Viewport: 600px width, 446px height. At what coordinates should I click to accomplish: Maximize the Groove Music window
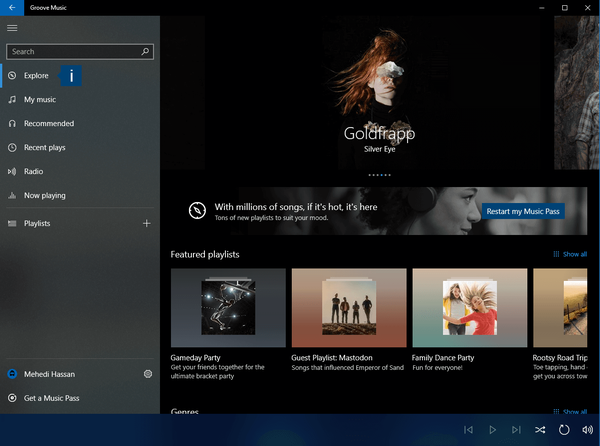point(564,8)
